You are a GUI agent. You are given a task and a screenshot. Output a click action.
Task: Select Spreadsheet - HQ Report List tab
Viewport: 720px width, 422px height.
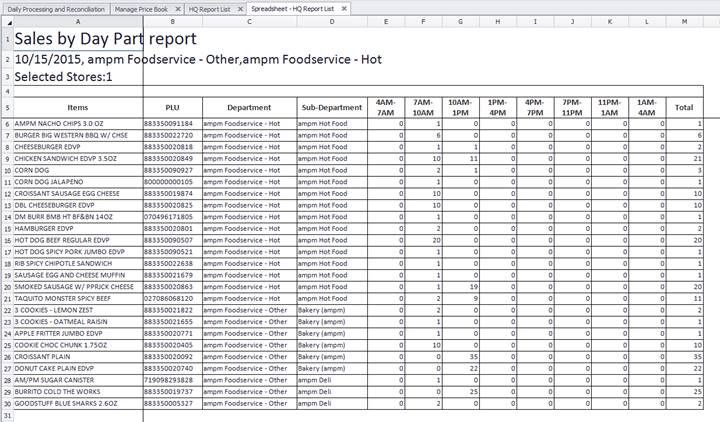(x=292, y=9)
